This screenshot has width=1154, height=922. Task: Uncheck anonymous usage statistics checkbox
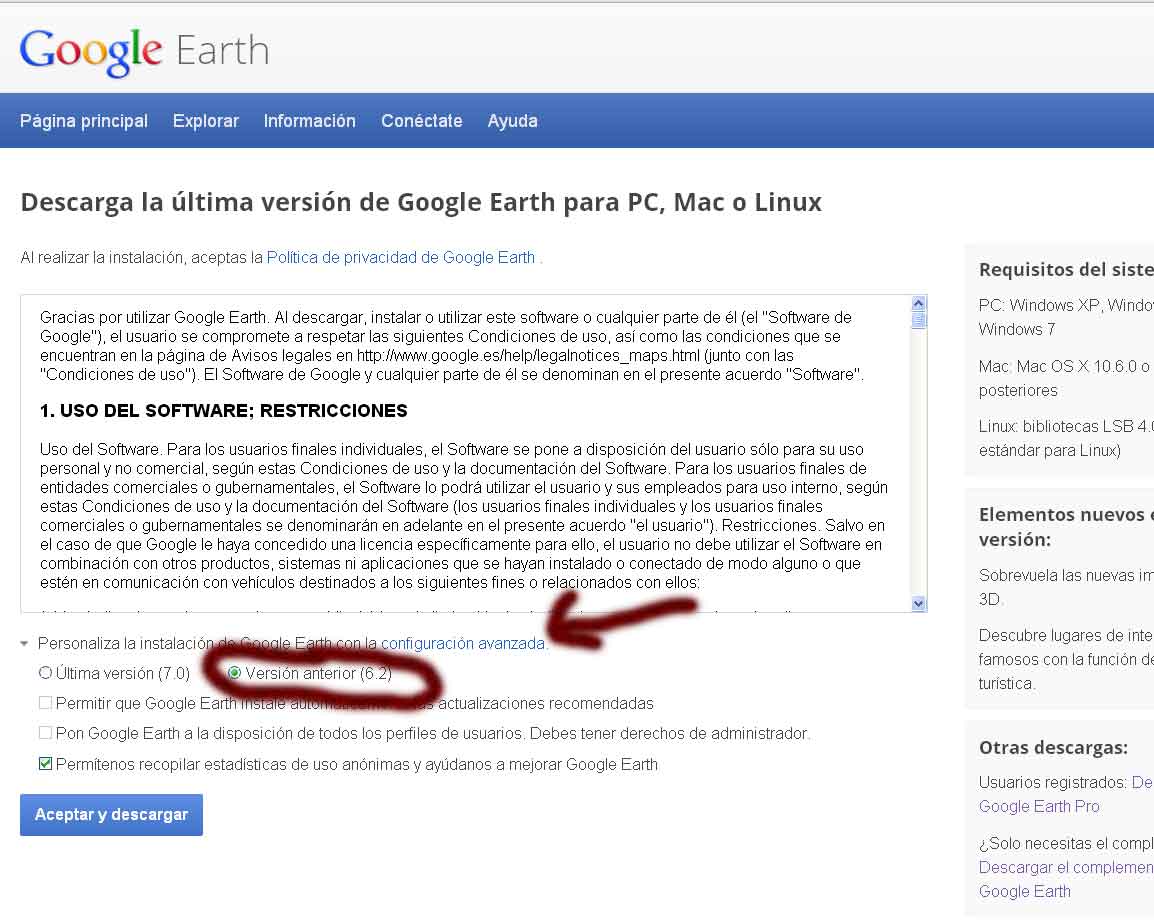[x=45, y=764]
